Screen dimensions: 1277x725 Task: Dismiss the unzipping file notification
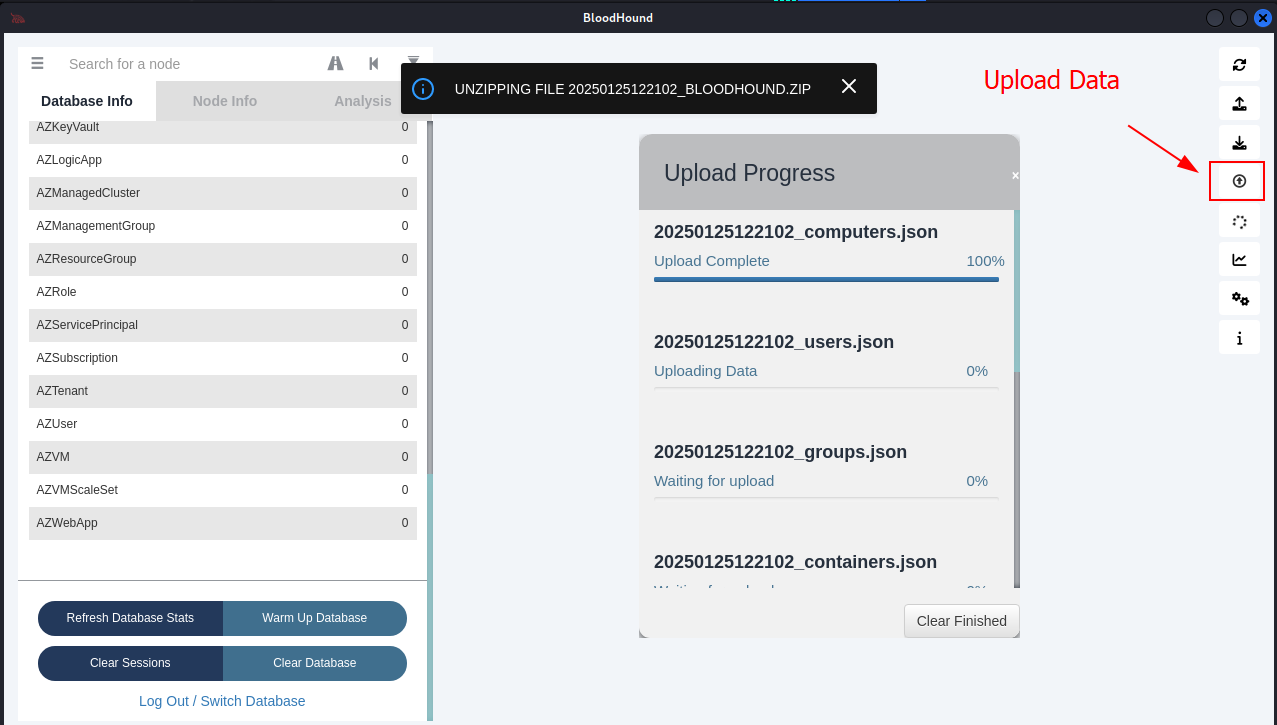(849, 87)
